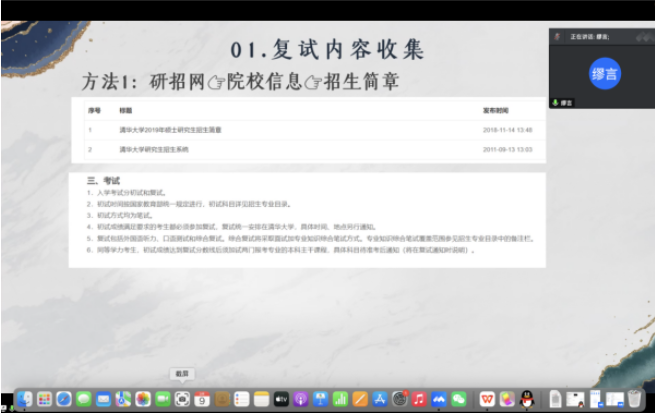Screen dimensions: 655x413
Task: Click the 三、考试 section heading
Action: pos(103,180)
